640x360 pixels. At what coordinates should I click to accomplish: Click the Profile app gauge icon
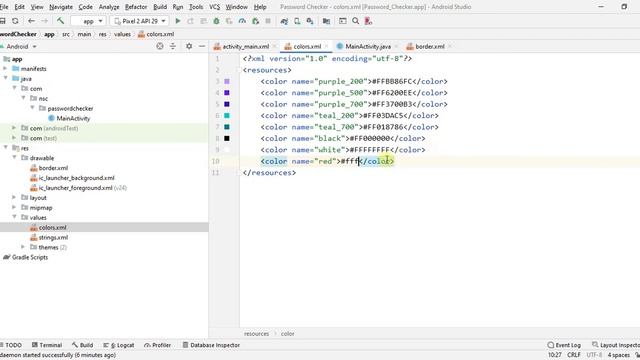(242, 21)
